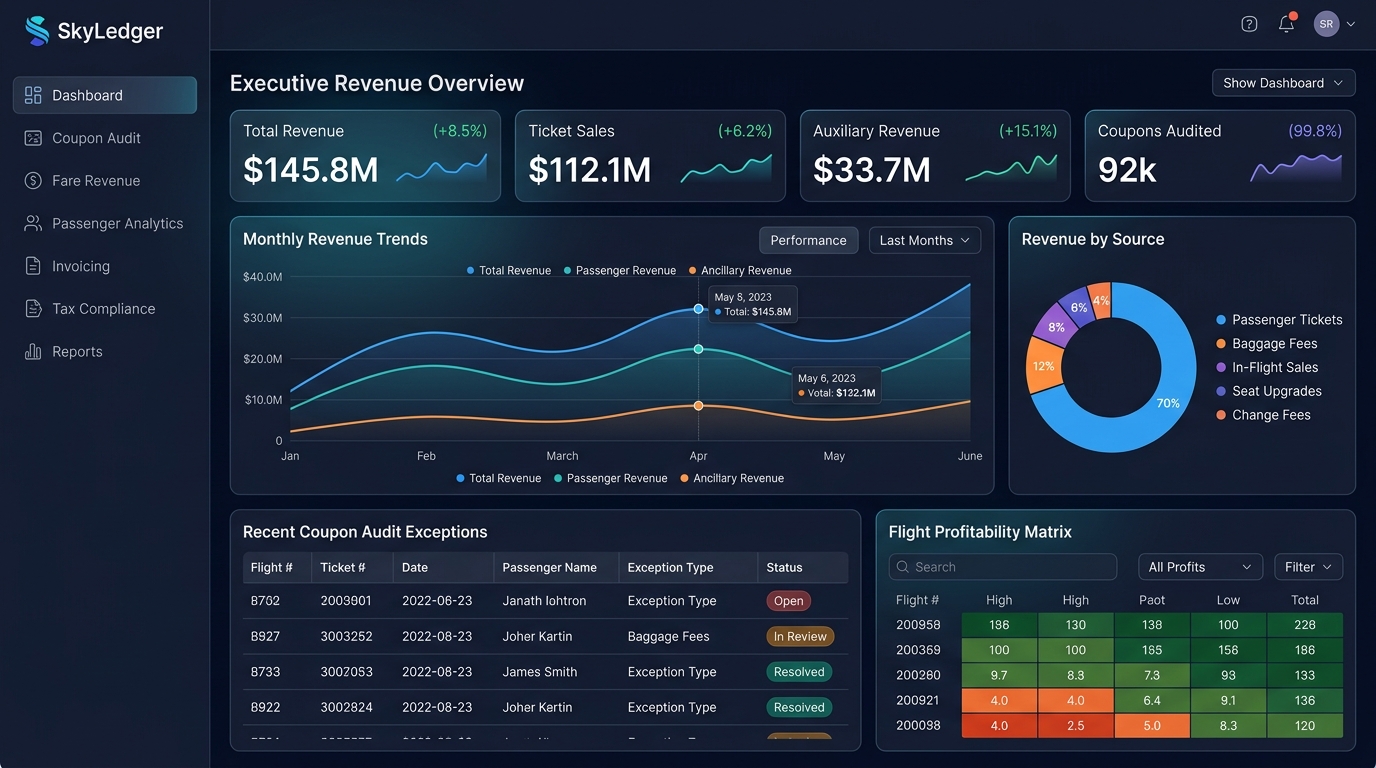The height and width of the screenshot is (768, 1376).
Task: Sort by Exception Type column header
Action: (x=670, y=567)
